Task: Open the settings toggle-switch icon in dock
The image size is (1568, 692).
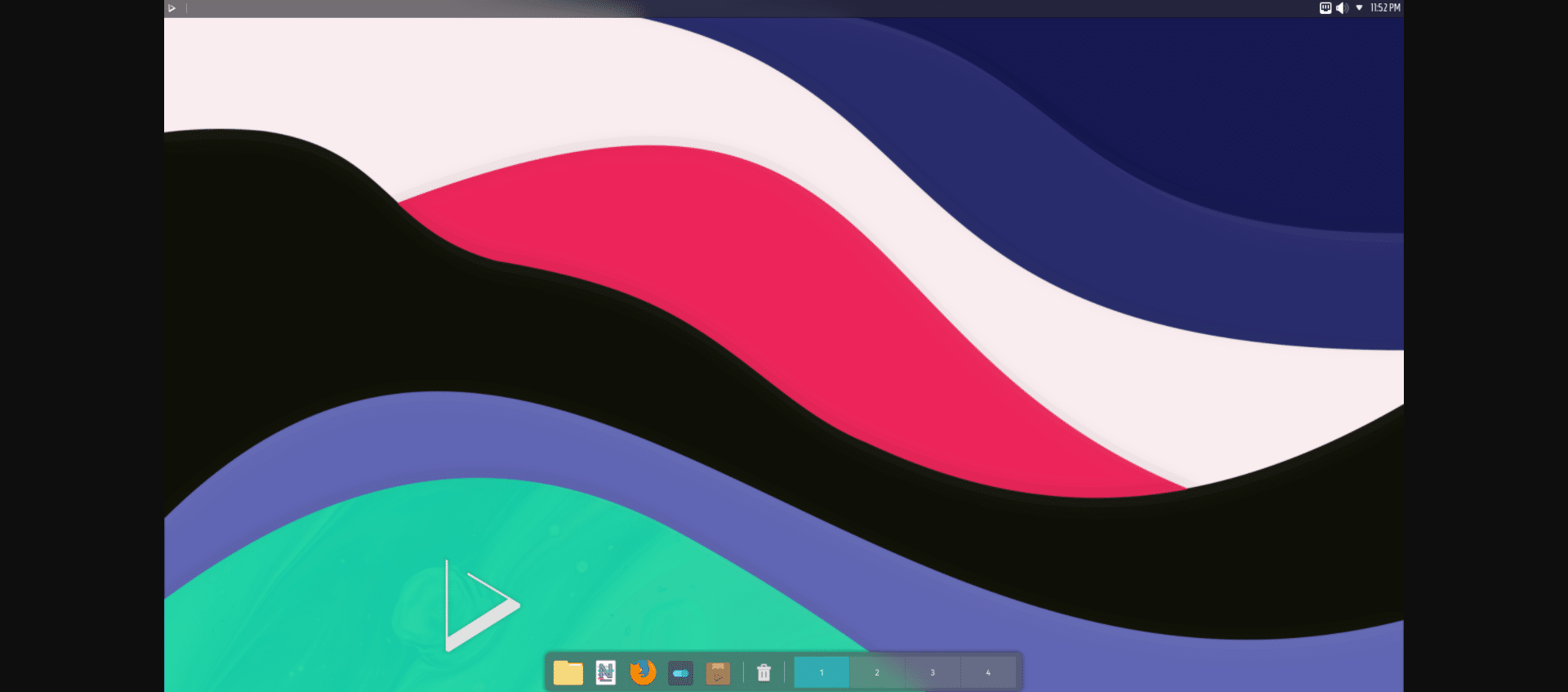Action: tap(680, 673)
